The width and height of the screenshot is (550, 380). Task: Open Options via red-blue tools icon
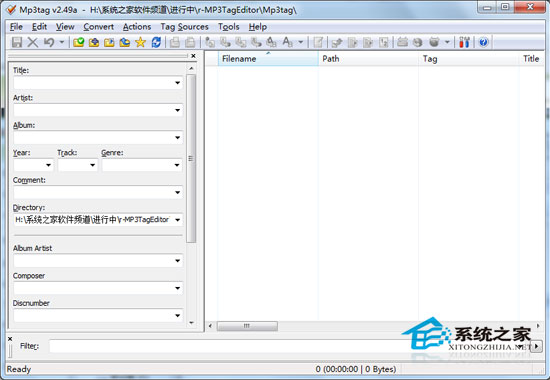[464, 42]
